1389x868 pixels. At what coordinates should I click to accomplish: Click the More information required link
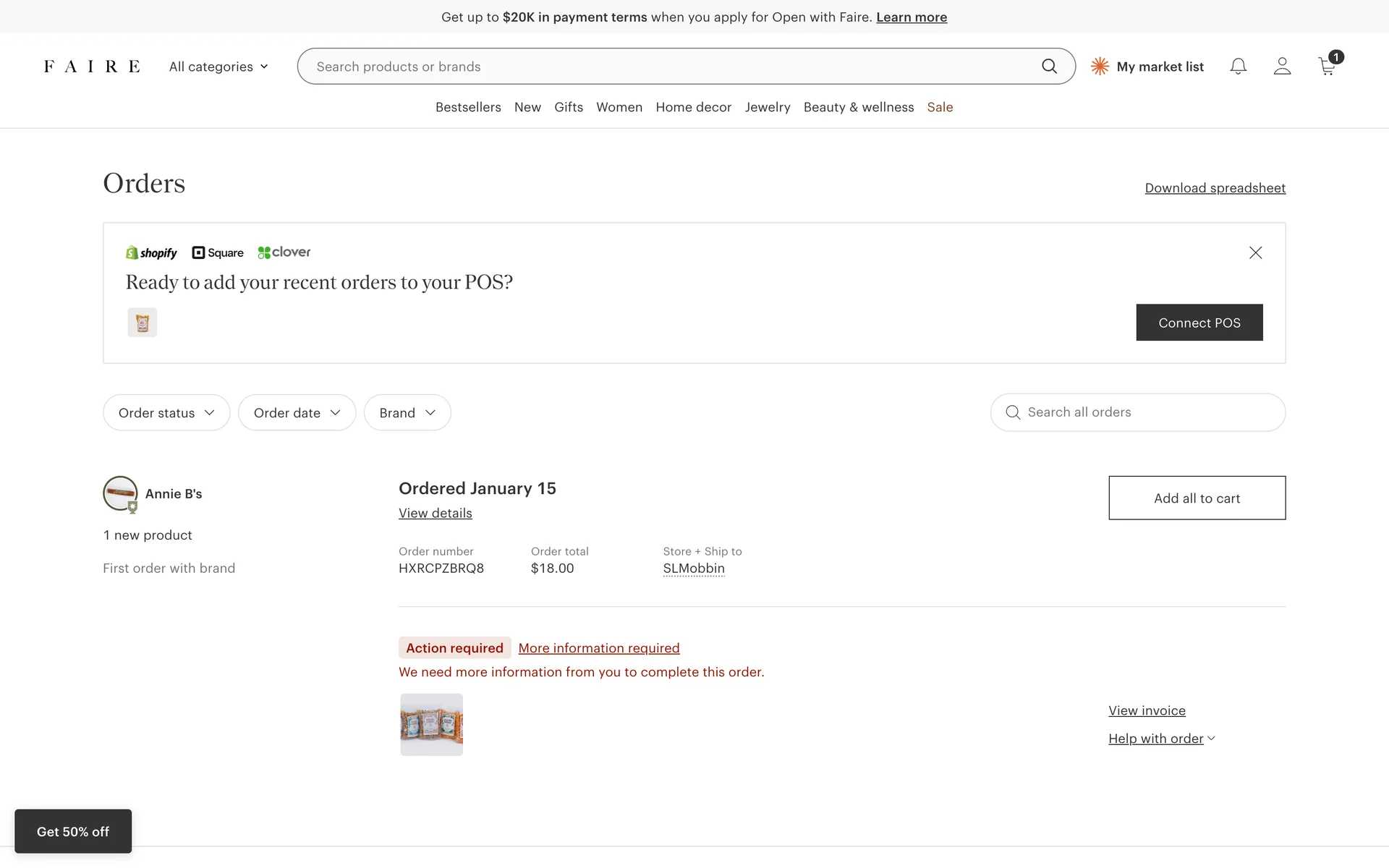coord(599,648)
